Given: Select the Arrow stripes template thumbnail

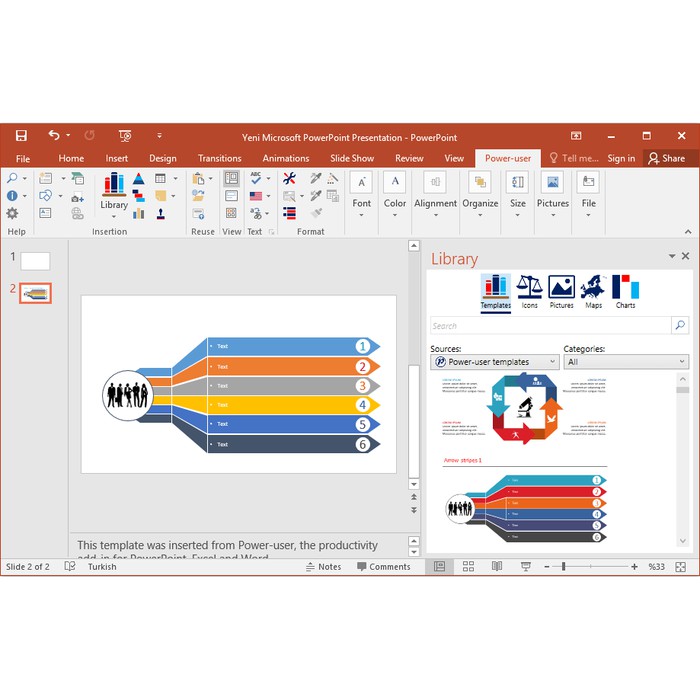Looking at the screenshot, I should (526, 508).
